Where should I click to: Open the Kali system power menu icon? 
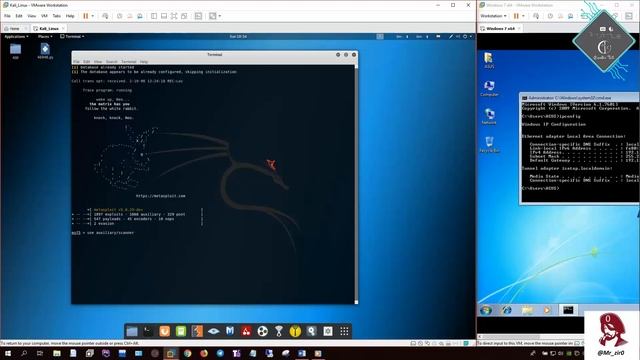(x=465, y=36)
